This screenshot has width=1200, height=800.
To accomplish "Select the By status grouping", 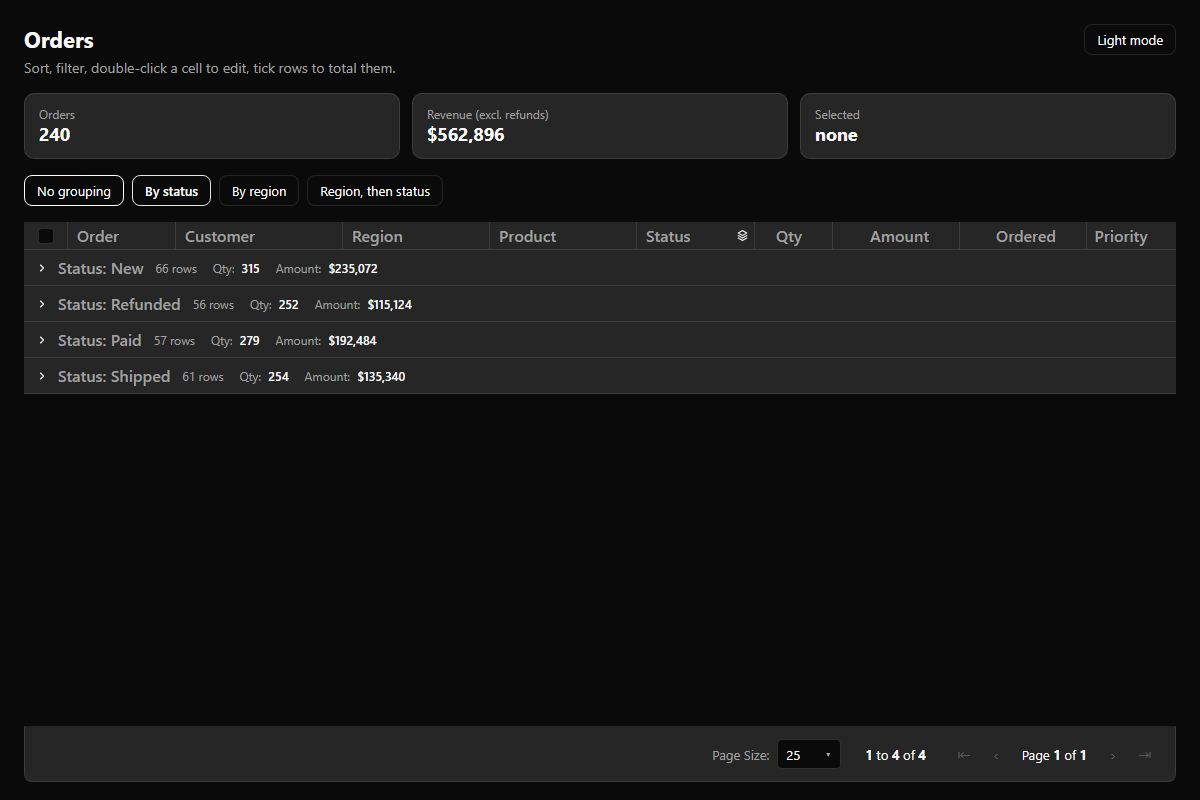I will click(x=171, y=191).
